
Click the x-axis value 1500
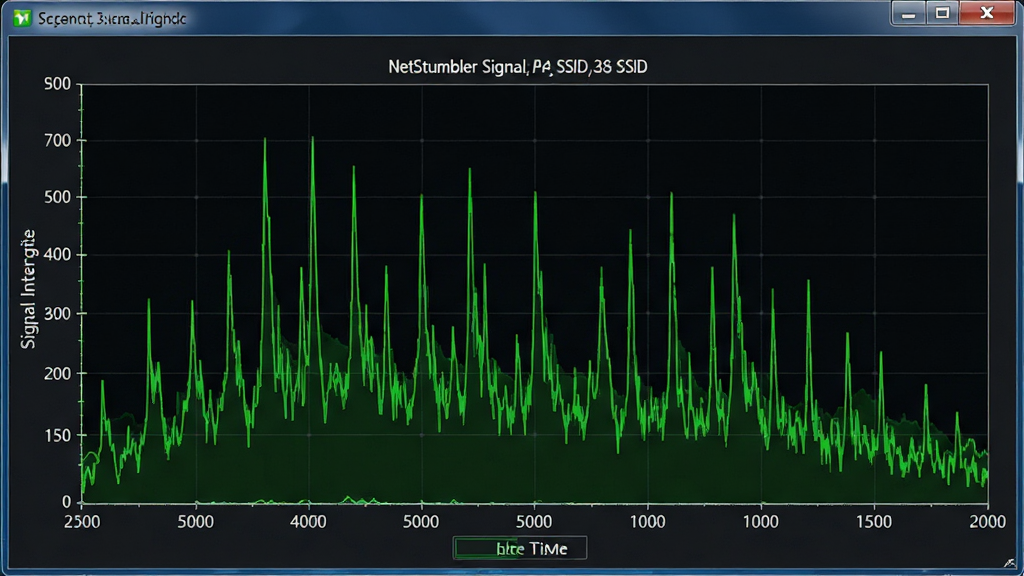(x=874, y=522)
